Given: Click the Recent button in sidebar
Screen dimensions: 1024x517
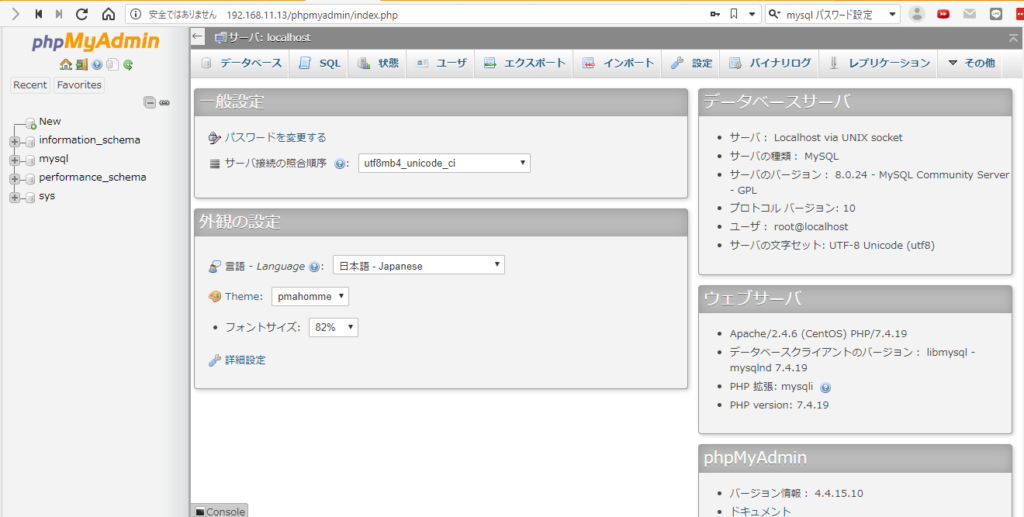Looking at the screenshot, I should [x=30, y=85].
